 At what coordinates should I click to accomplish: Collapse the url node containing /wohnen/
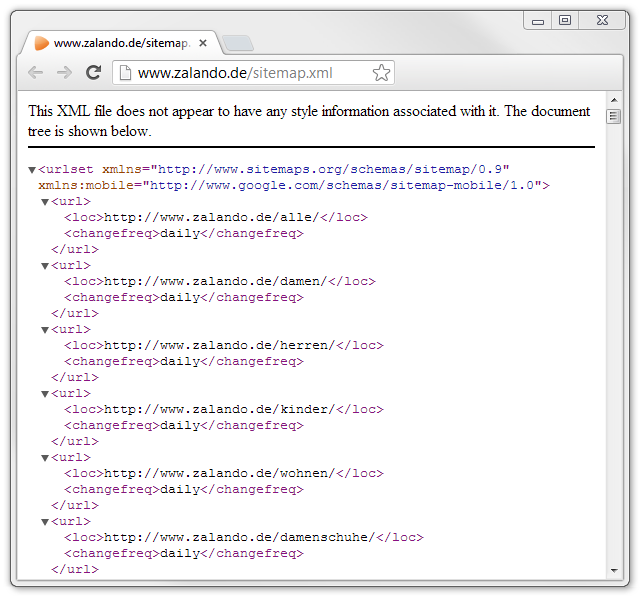(45, 458)
